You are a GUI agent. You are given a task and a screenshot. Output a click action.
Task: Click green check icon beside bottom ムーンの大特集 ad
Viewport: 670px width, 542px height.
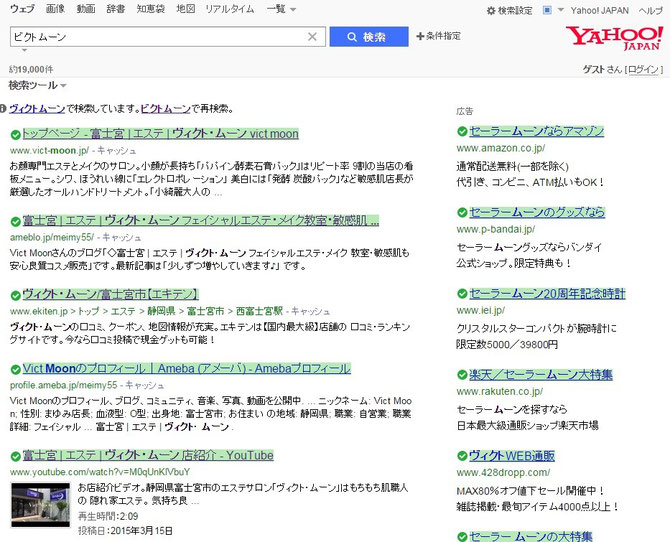462,537
